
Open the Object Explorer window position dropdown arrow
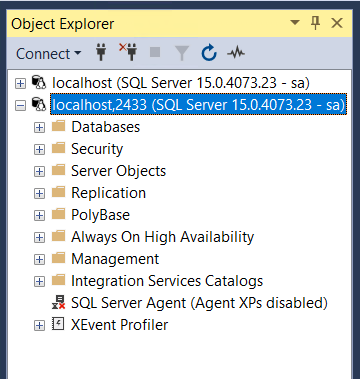295,23
